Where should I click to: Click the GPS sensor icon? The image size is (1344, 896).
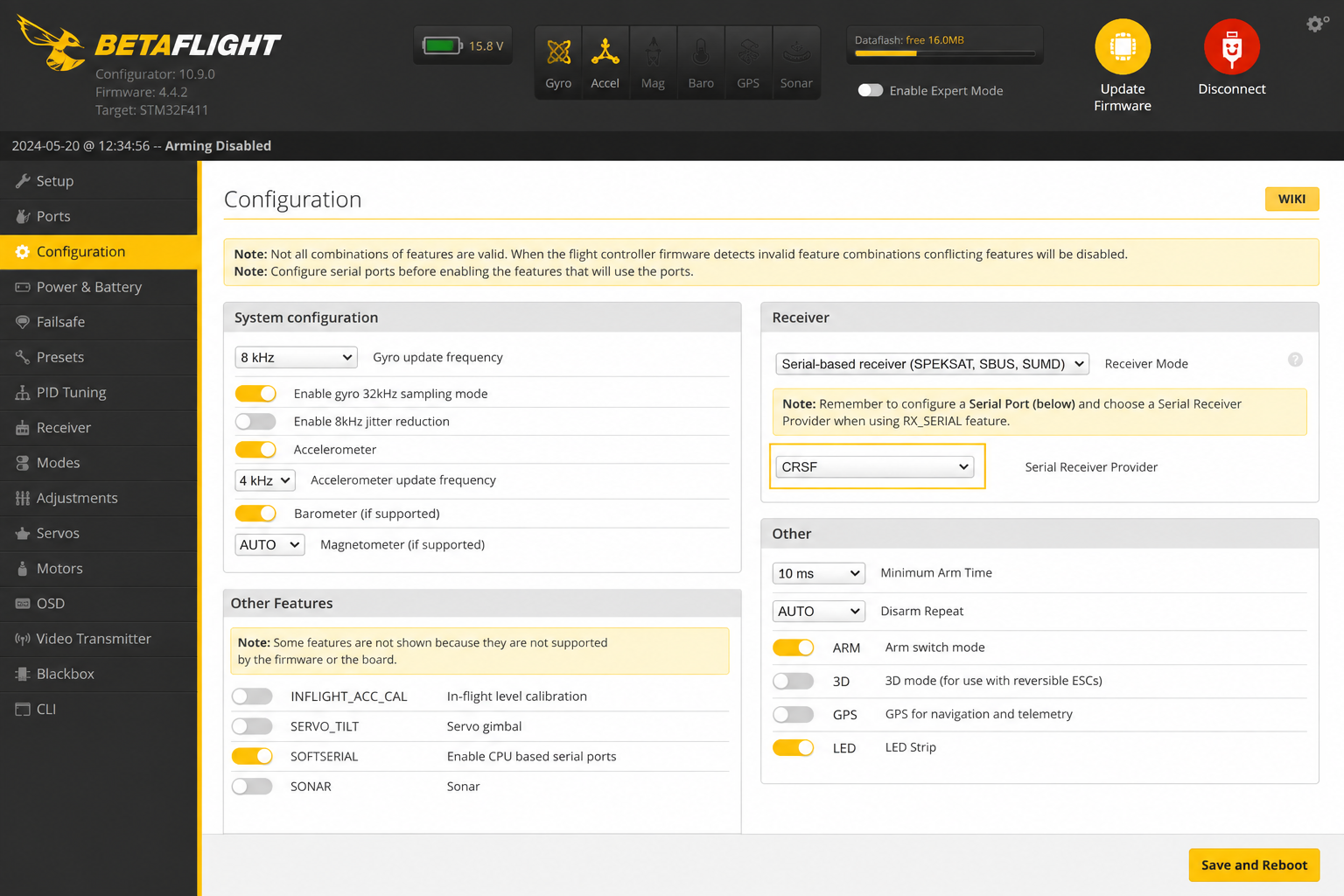pyautogui.click(x=748, y=52)
